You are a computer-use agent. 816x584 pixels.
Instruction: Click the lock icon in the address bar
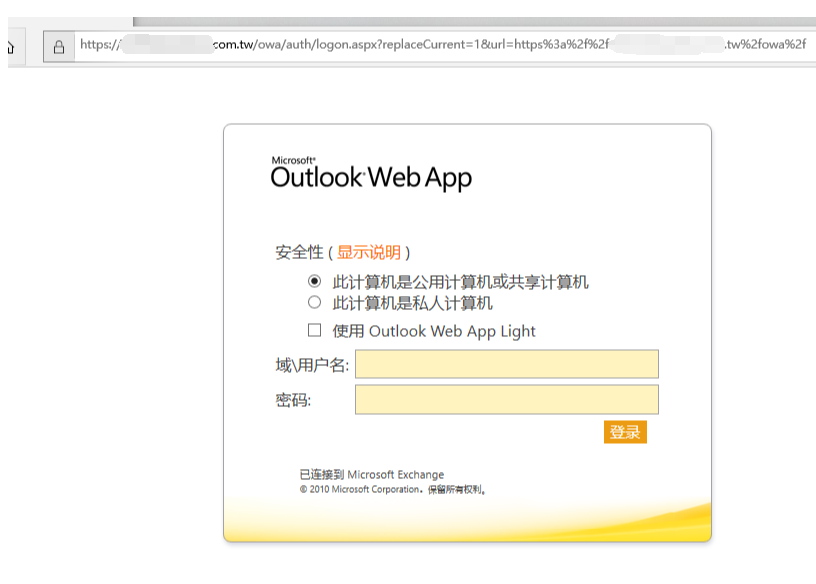click(x=59, y=47)
